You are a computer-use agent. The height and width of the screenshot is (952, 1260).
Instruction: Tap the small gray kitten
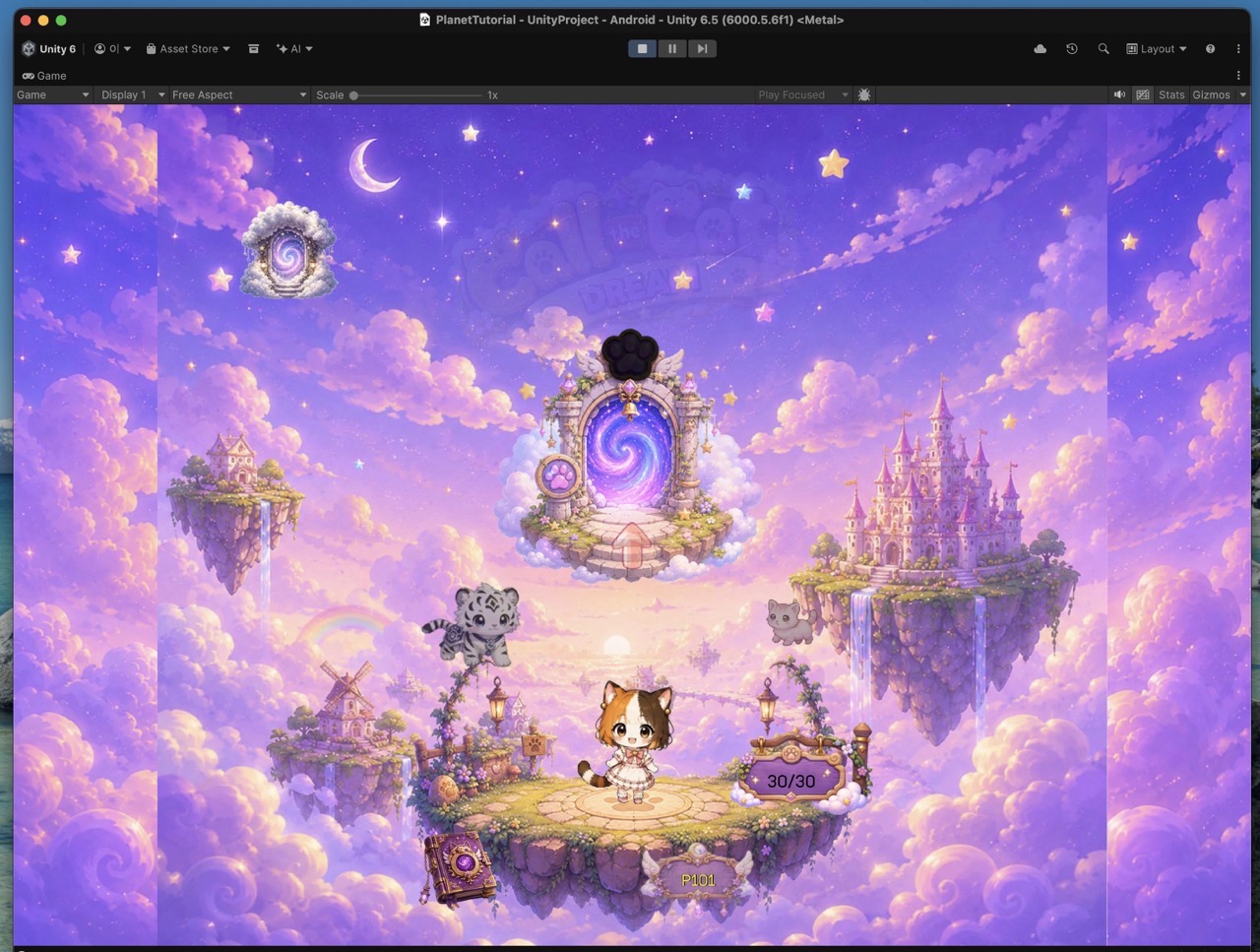point(791,621)
